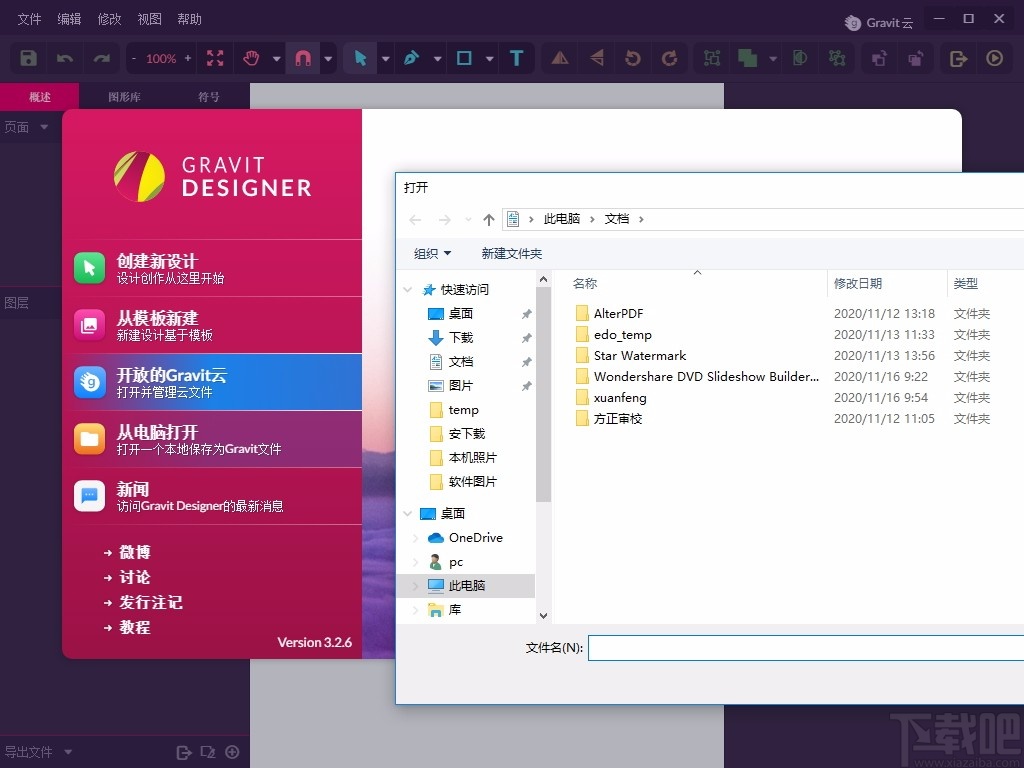Viewport: 1024px width, 768px height.
Task: Open the 组织 dropdown in file dialog
Action: pos(433,253)
